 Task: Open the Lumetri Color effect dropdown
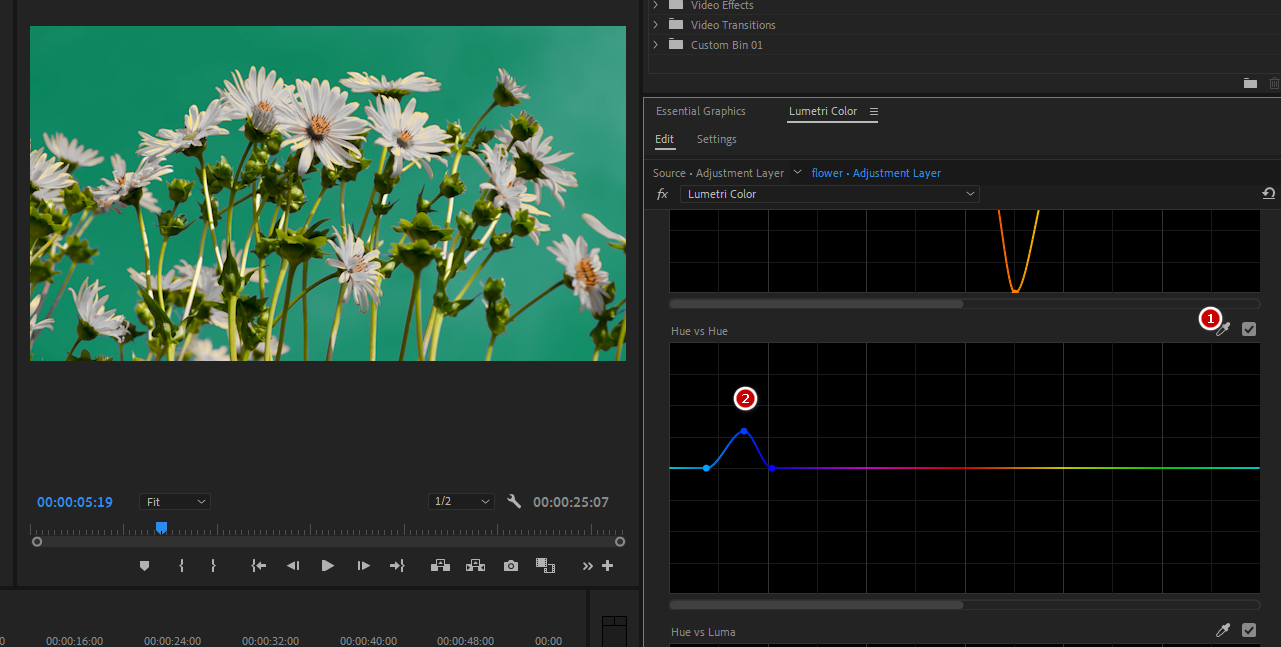pos(829,194)
